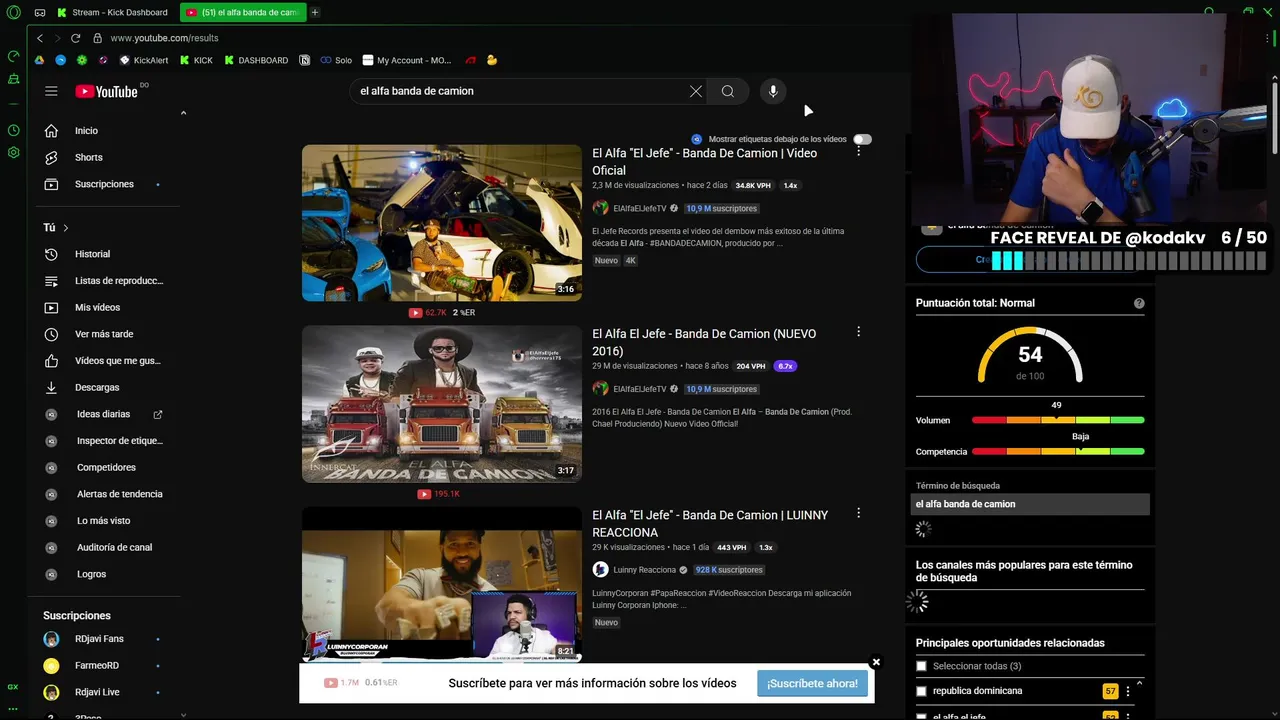Expand the Tú section chevron
The image size is (1280, 720).
(x=66, y=228)
